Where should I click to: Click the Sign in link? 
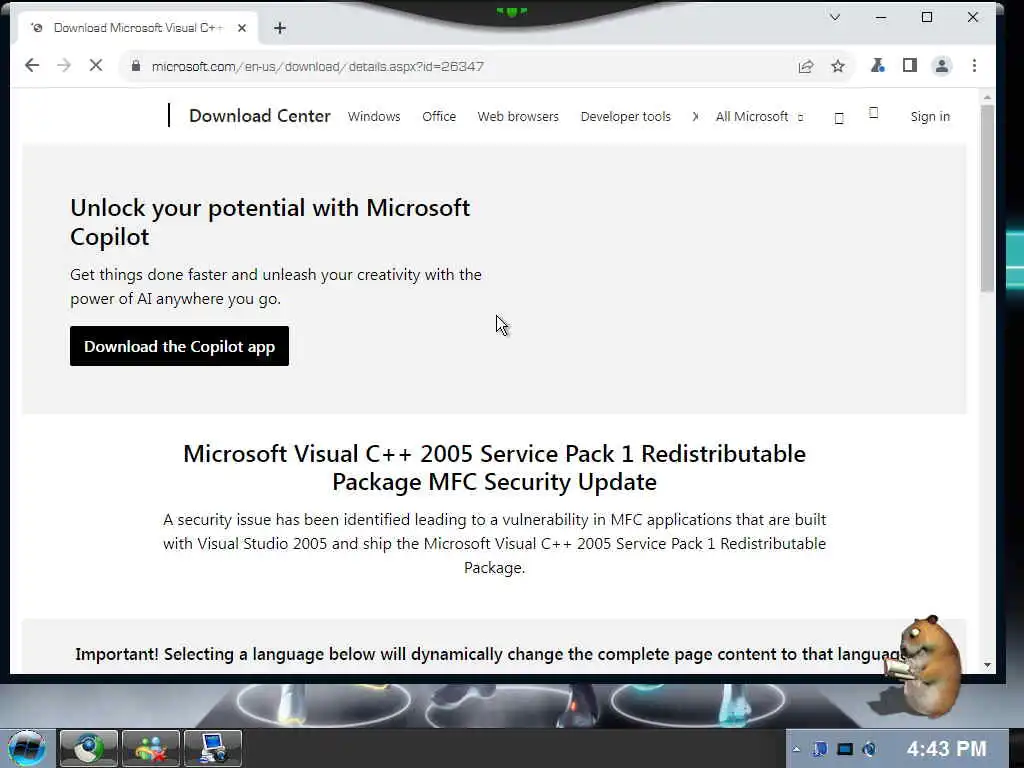pos(930,116)
